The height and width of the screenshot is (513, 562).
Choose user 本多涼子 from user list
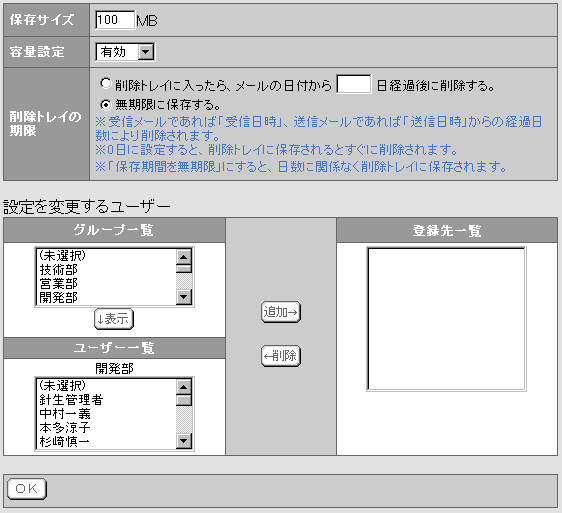[x=106, y=428]
